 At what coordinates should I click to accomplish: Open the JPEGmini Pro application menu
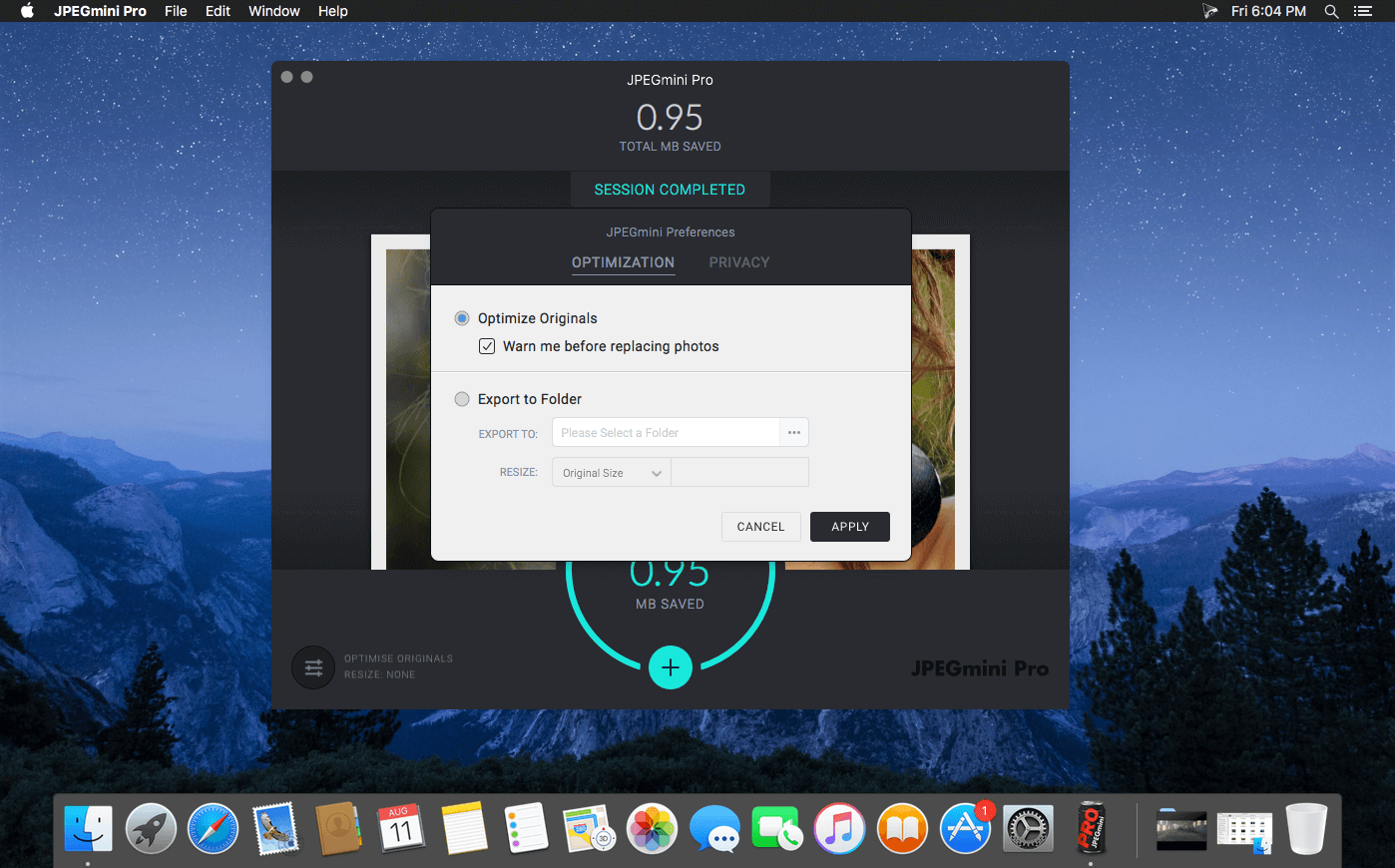(x=100, y=11)
